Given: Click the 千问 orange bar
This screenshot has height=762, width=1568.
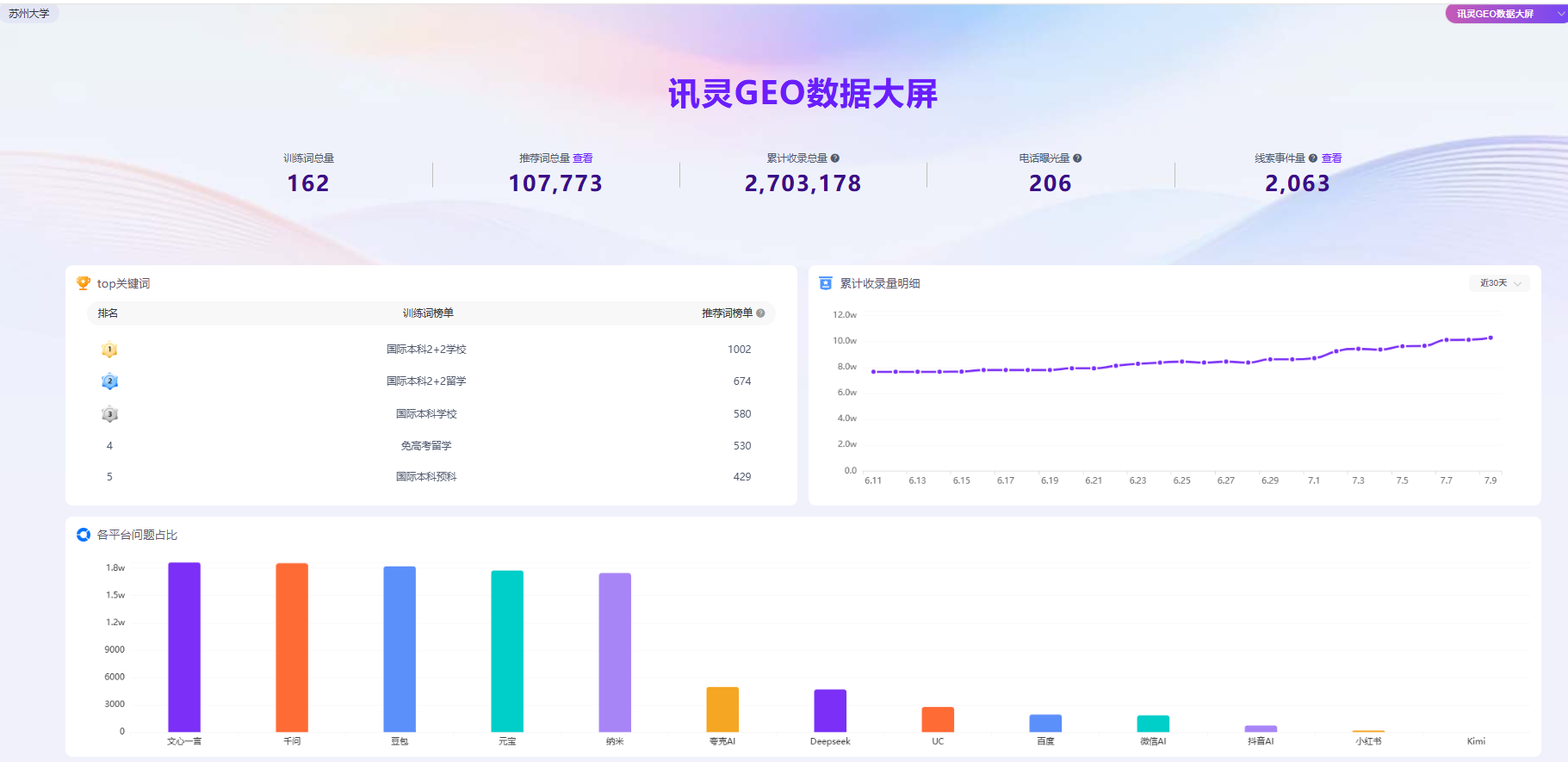Looking at the screenshot, I should click(x=292, y=647).
